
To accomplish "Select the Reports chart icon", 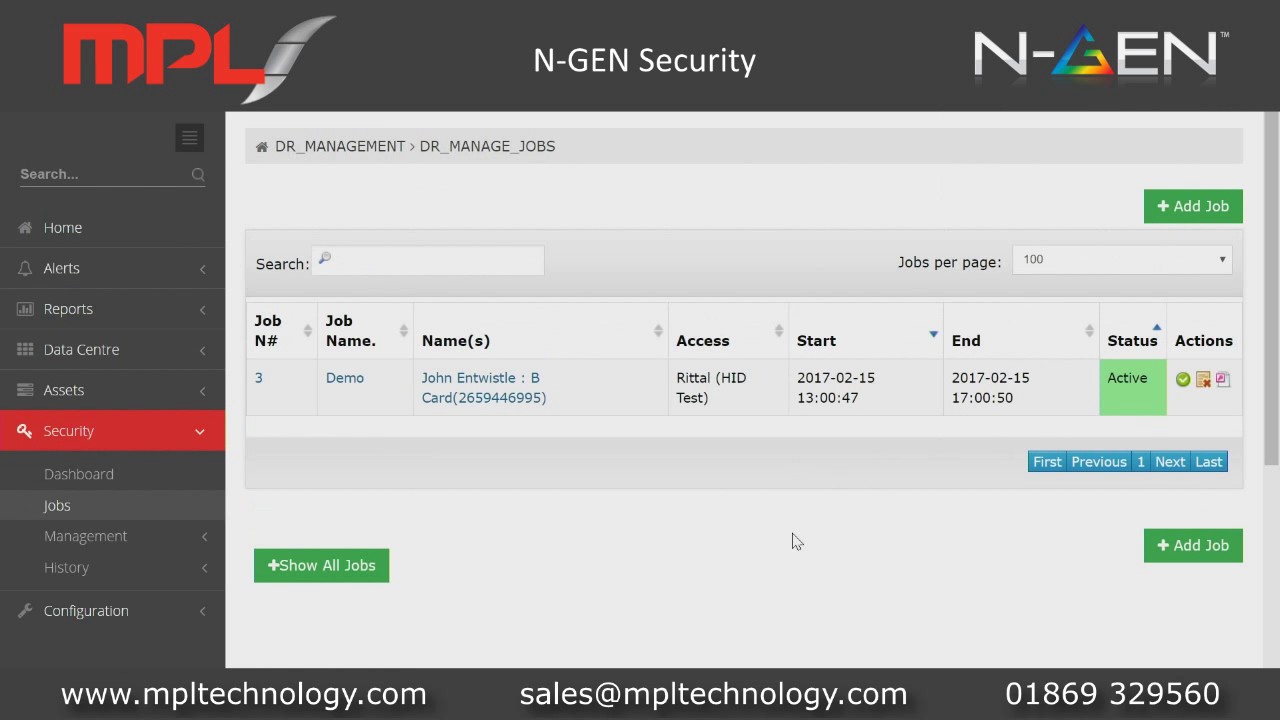I will (x=24, y=309).
